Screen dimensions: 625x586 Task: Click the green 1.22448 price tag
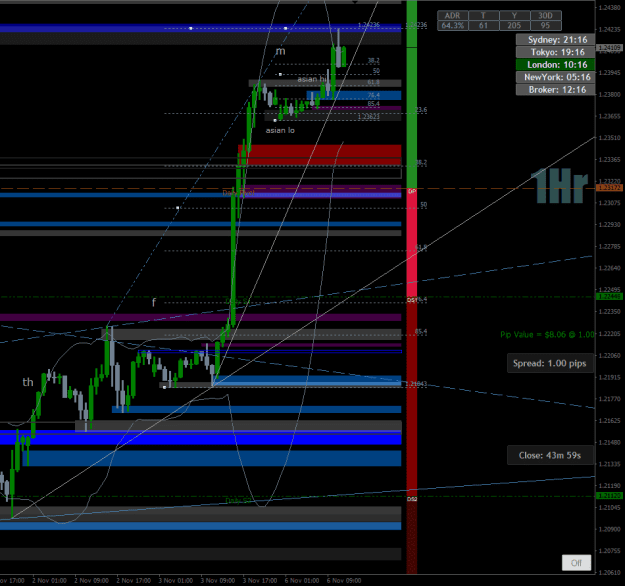coord(610,296)
